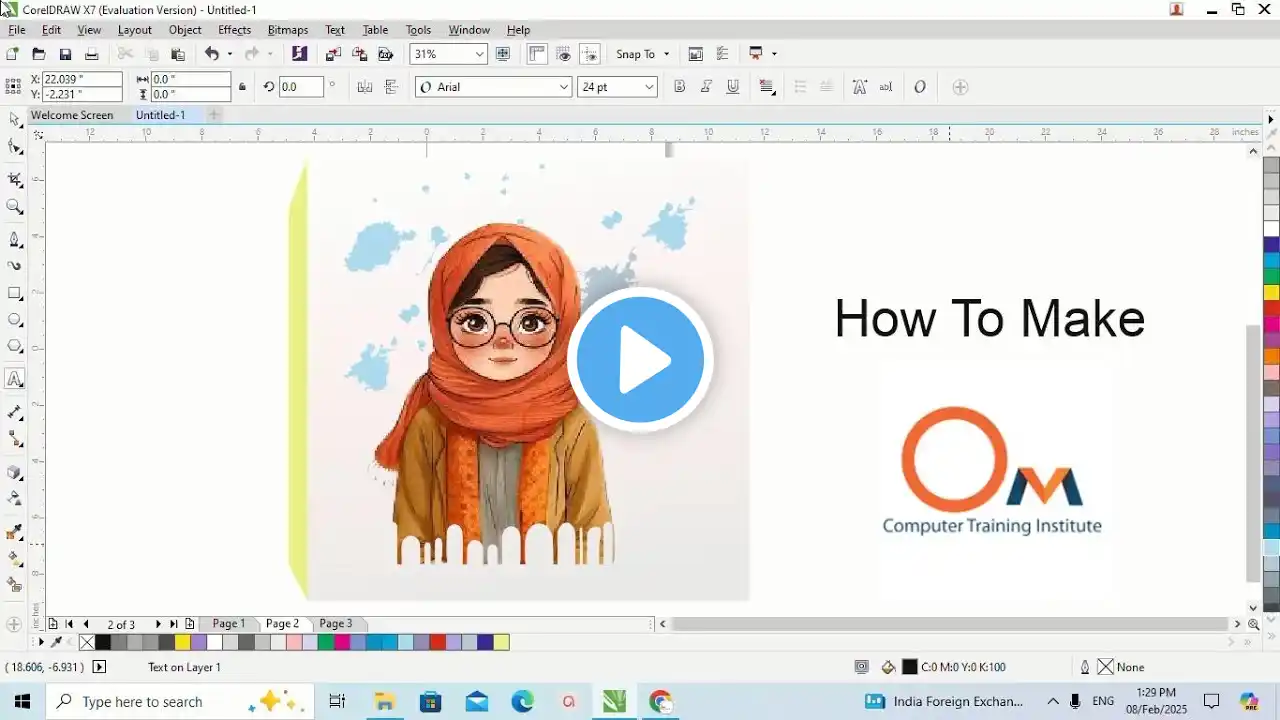Go to the last page button
Viewport: 1280px width, 720px height.
(174, 624)
